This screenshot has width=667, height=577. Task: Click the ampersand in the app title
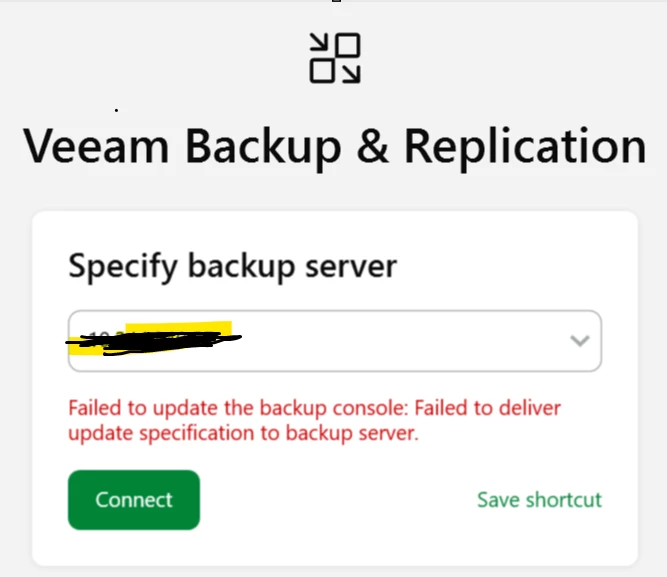pos(372,146)
